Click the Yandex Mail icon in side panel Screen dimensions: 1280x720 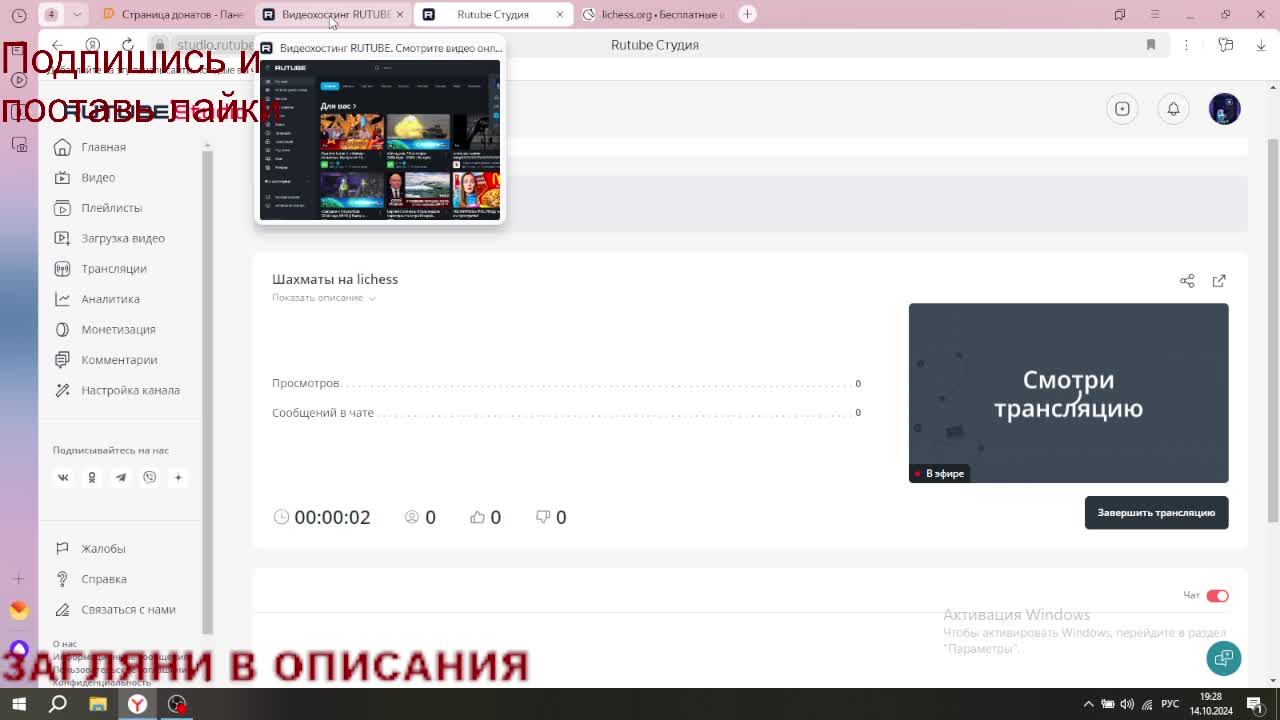pos(19,610)
